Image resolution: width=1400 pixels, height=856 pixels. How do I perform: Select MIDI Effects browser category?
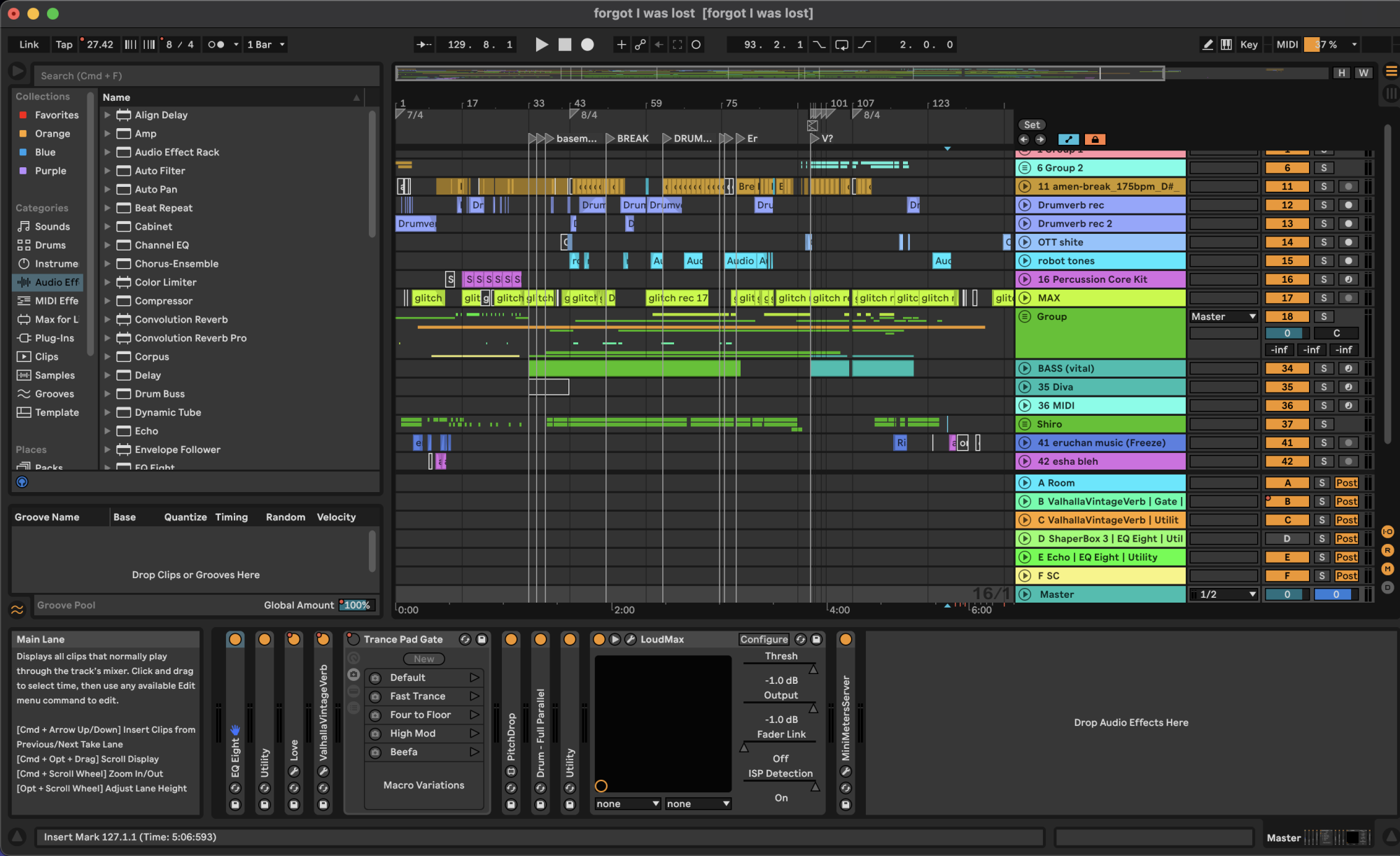[48, 301]
